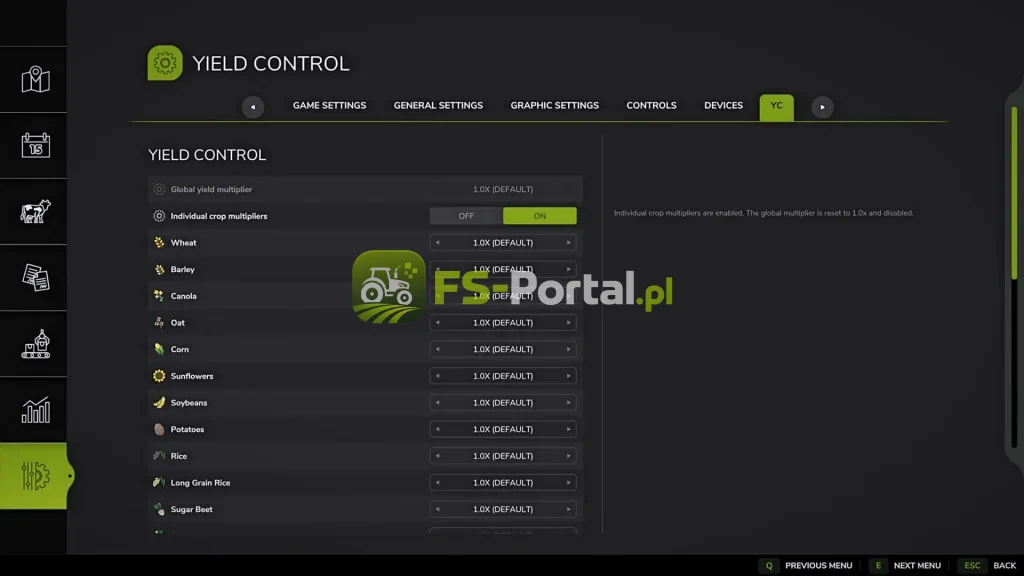The width and height of the screenshot is (1024, 576).
Task: Open the animals cow icon page
Action: pyautogui.click(x=35, y=212)
